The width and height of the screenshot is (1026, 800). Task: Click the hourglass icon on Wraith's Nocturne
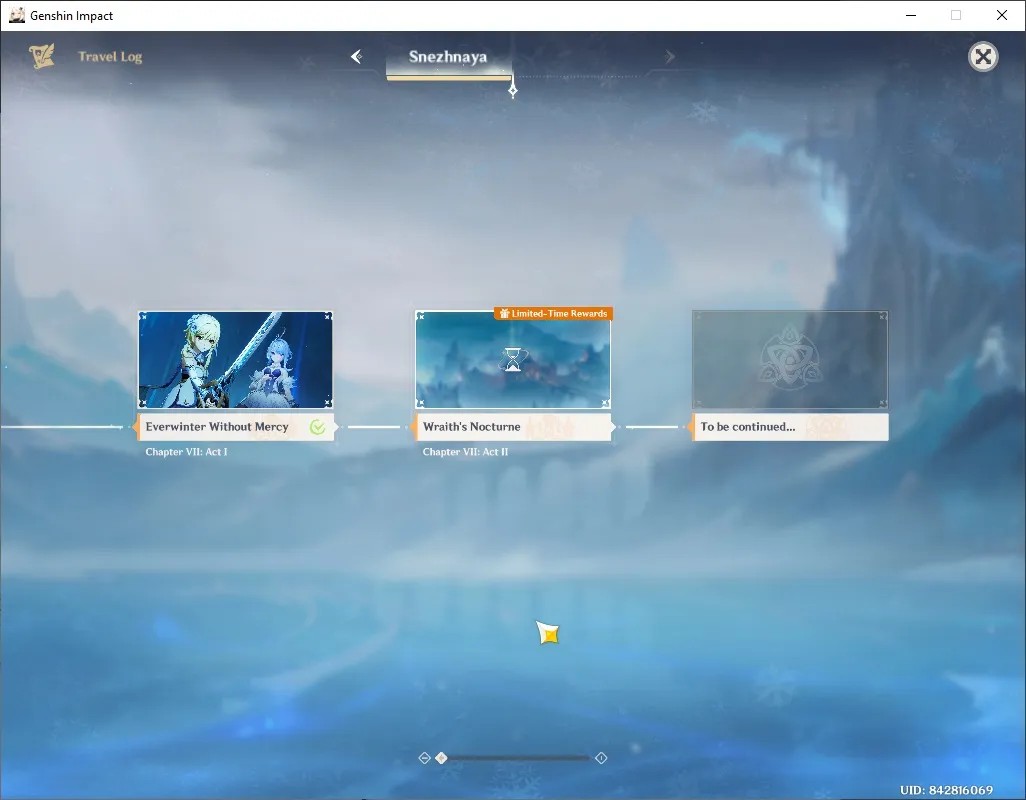[513, 360]
